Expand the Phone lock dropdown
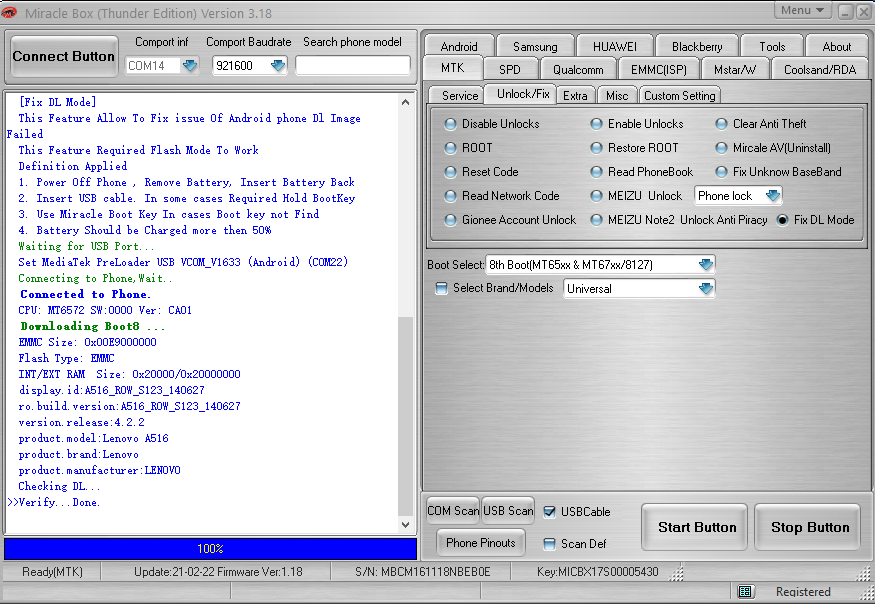 point(772,196)
